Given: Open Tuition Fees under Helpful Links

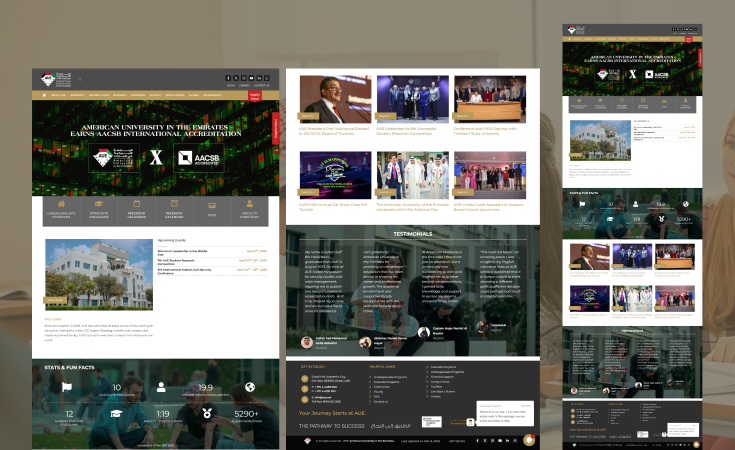Looking at the screenshot, I should point(382,387).
